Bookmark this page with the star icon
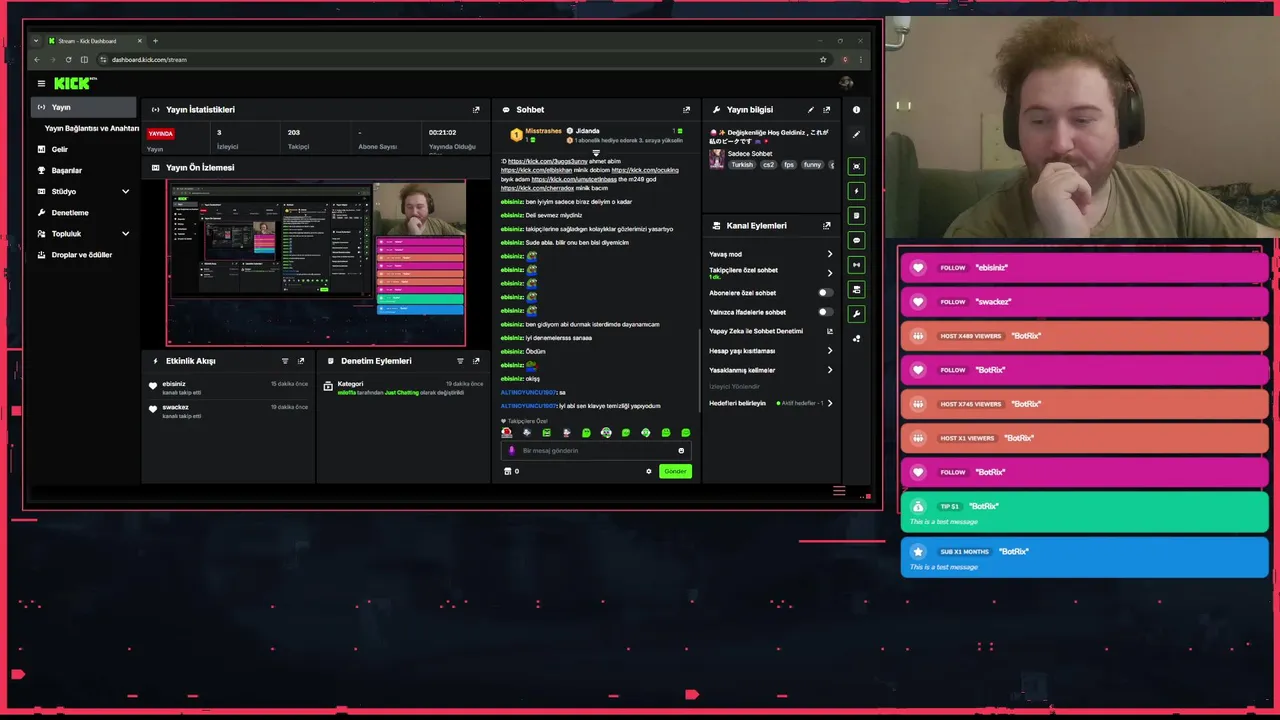The width and height of the screenshot is (1280, 720). (x=823, y=60)
